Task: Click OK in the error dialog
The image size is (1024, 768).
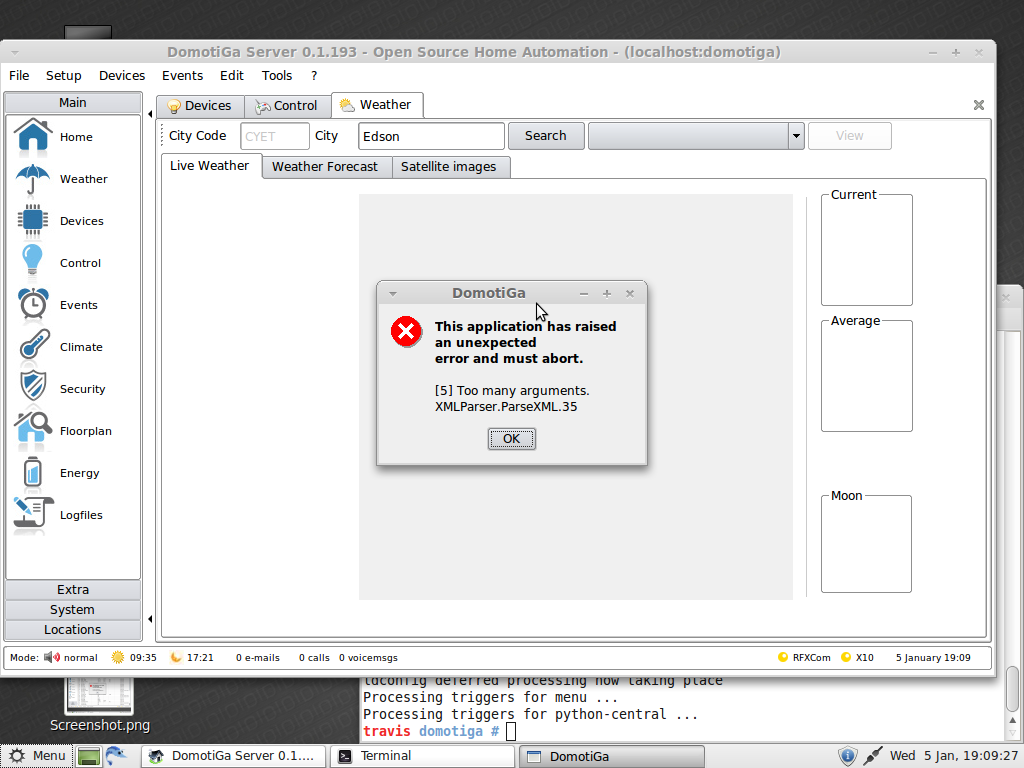Action: click(x=511, y=439)
